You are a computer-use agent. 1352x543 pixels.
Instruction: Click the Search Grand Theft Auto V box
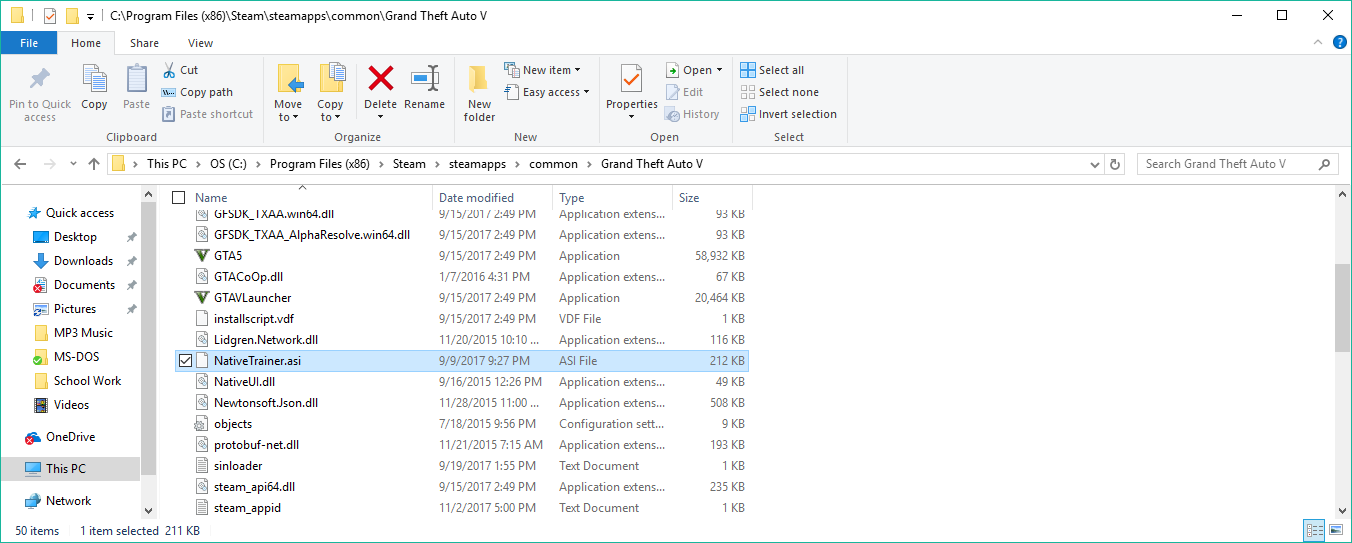1228,164
